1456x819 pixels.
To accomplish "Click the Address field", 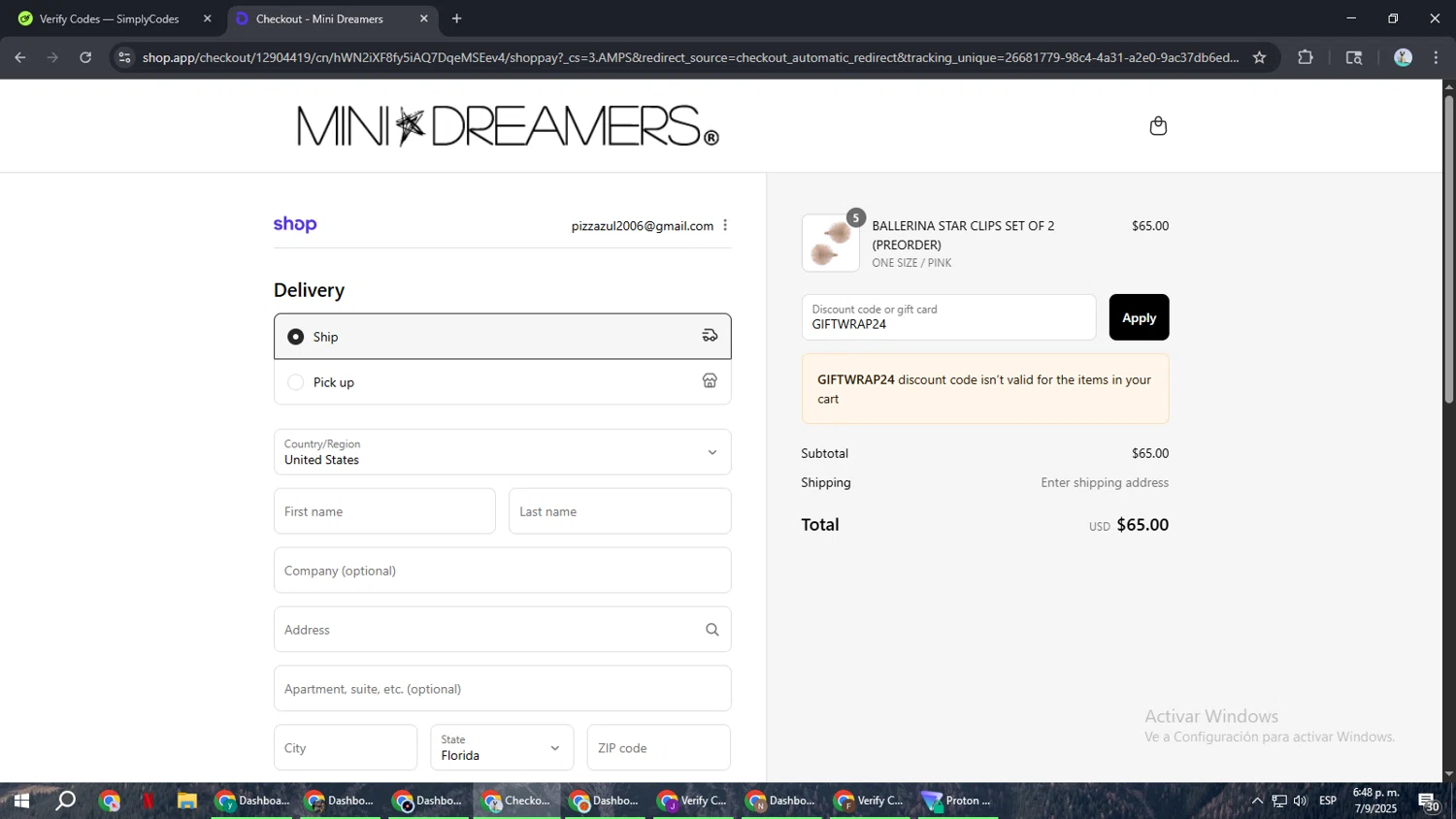I will (x=502, y=630).
